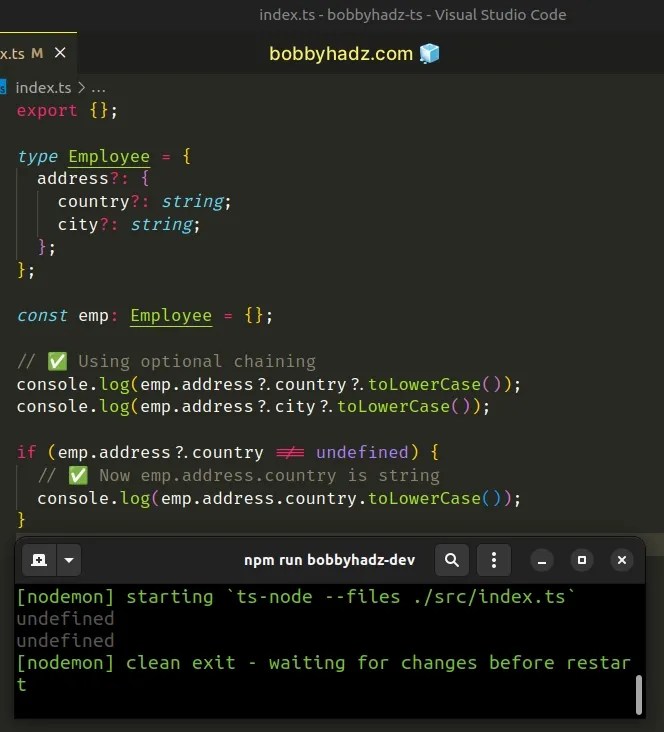The width and height of the screenshot is (664, 732).
Task: Click the 'const' keyword on emp line
Action: [42, 316]
